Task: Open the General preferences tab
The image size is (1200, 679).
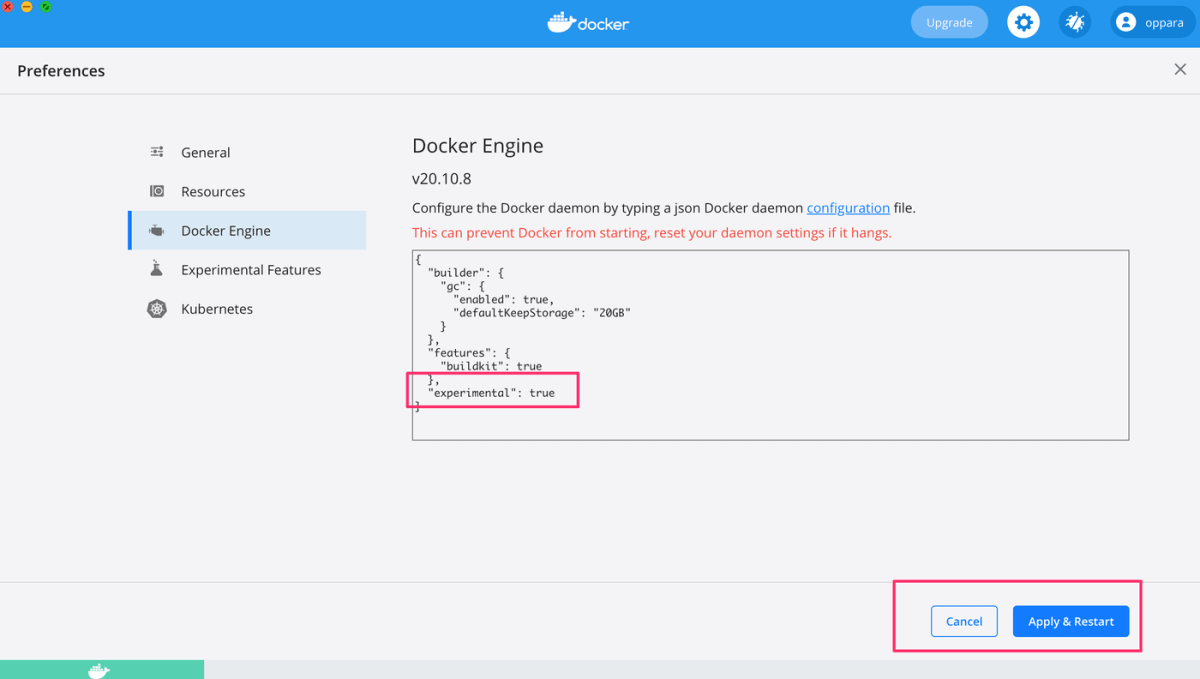Action: tap(247, 152)
